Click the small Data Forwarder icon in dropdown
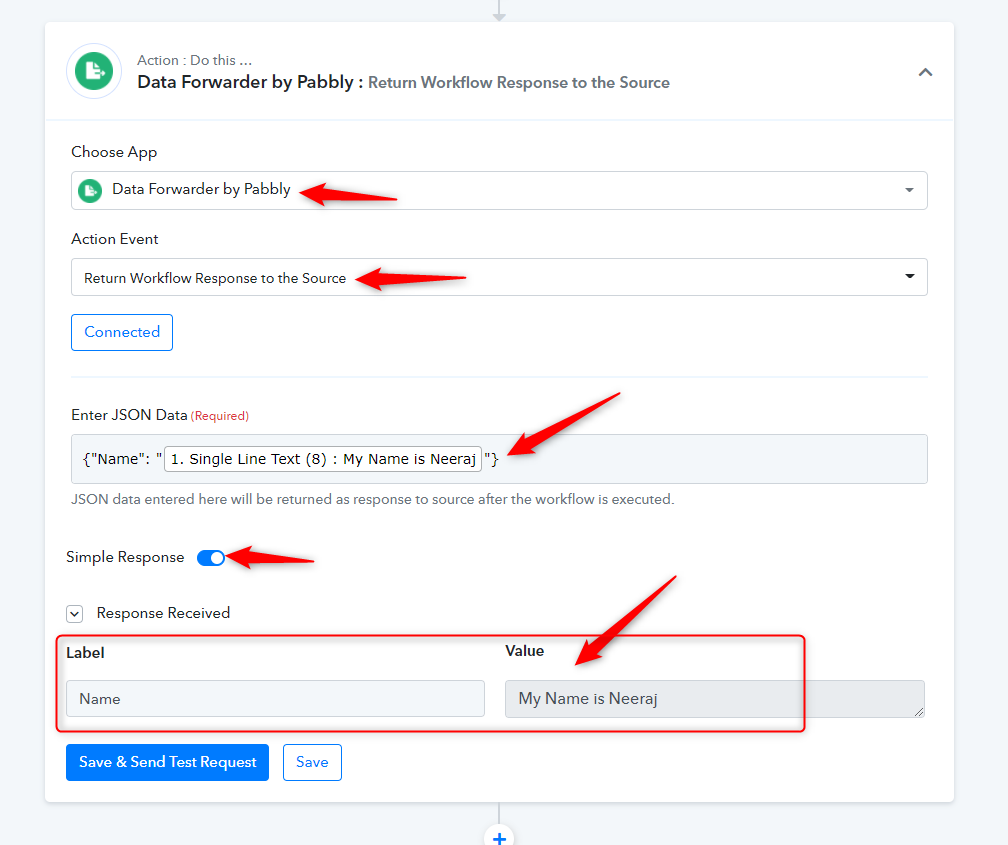The width and height of the screenshot is (1008, 845). [90, 190]
